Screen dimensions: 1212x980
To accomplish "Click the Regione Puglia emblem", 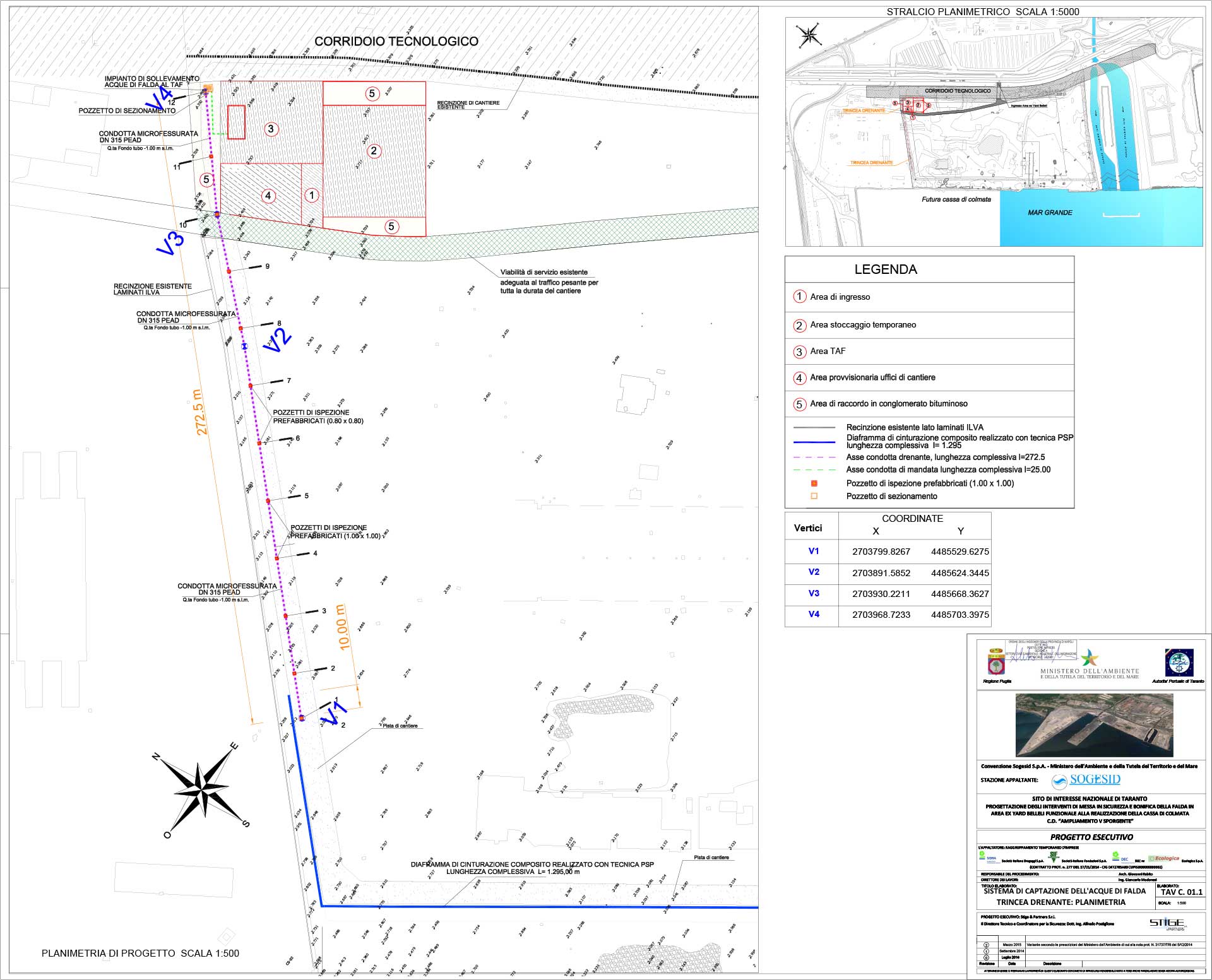I will (x=997, y=663).
